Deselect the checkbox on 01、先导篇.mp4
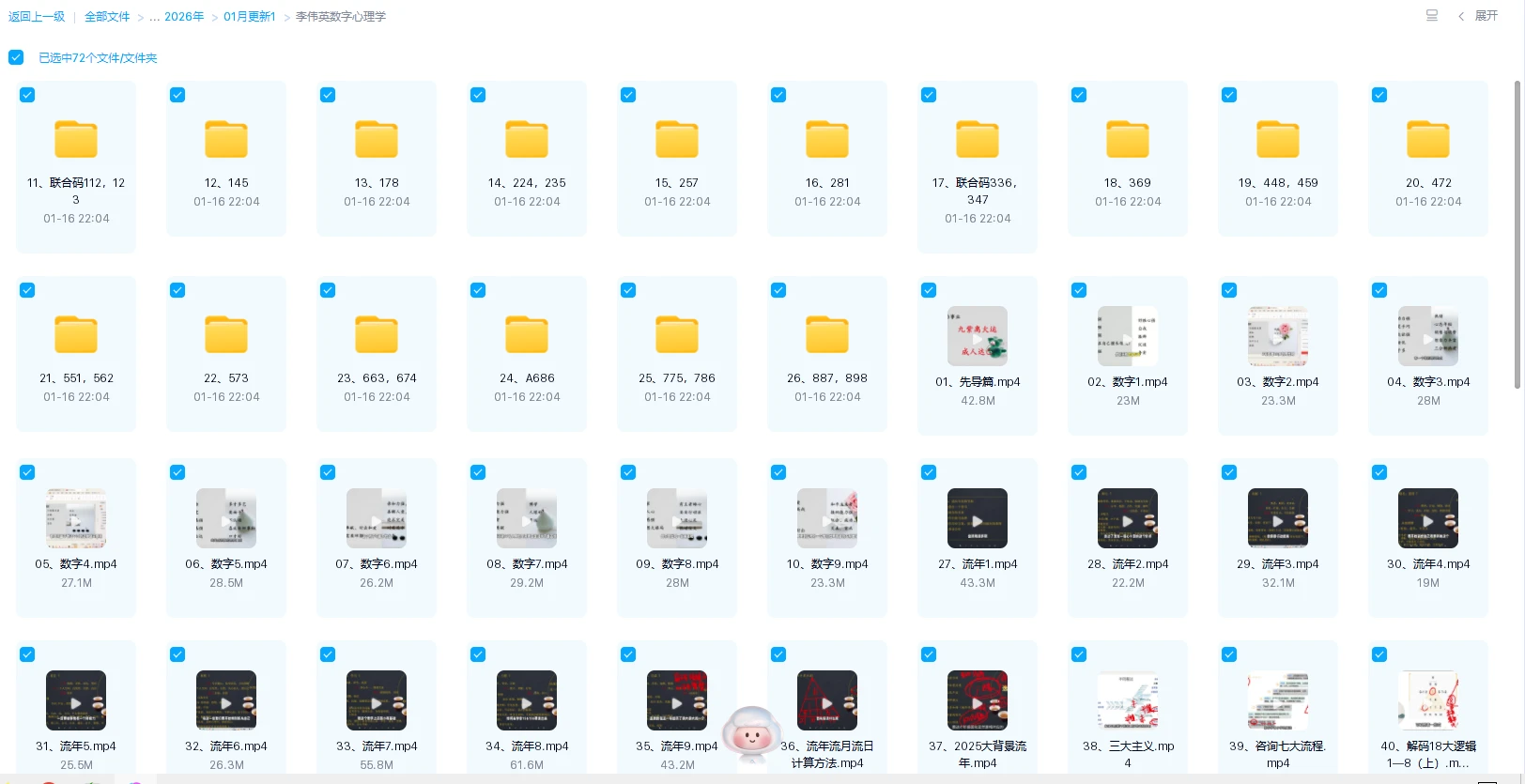The image size is (1525, 784). click(929, 290)
